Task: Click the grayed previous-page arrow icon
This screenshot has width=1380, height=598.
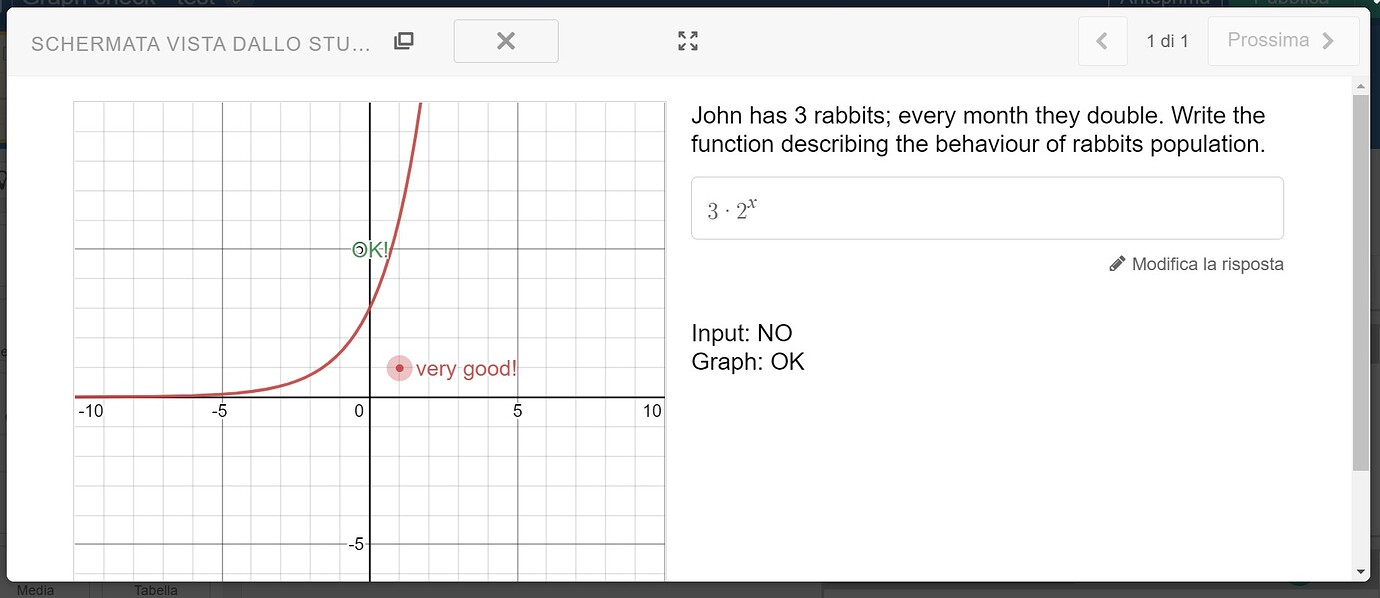Action: 1102,40
